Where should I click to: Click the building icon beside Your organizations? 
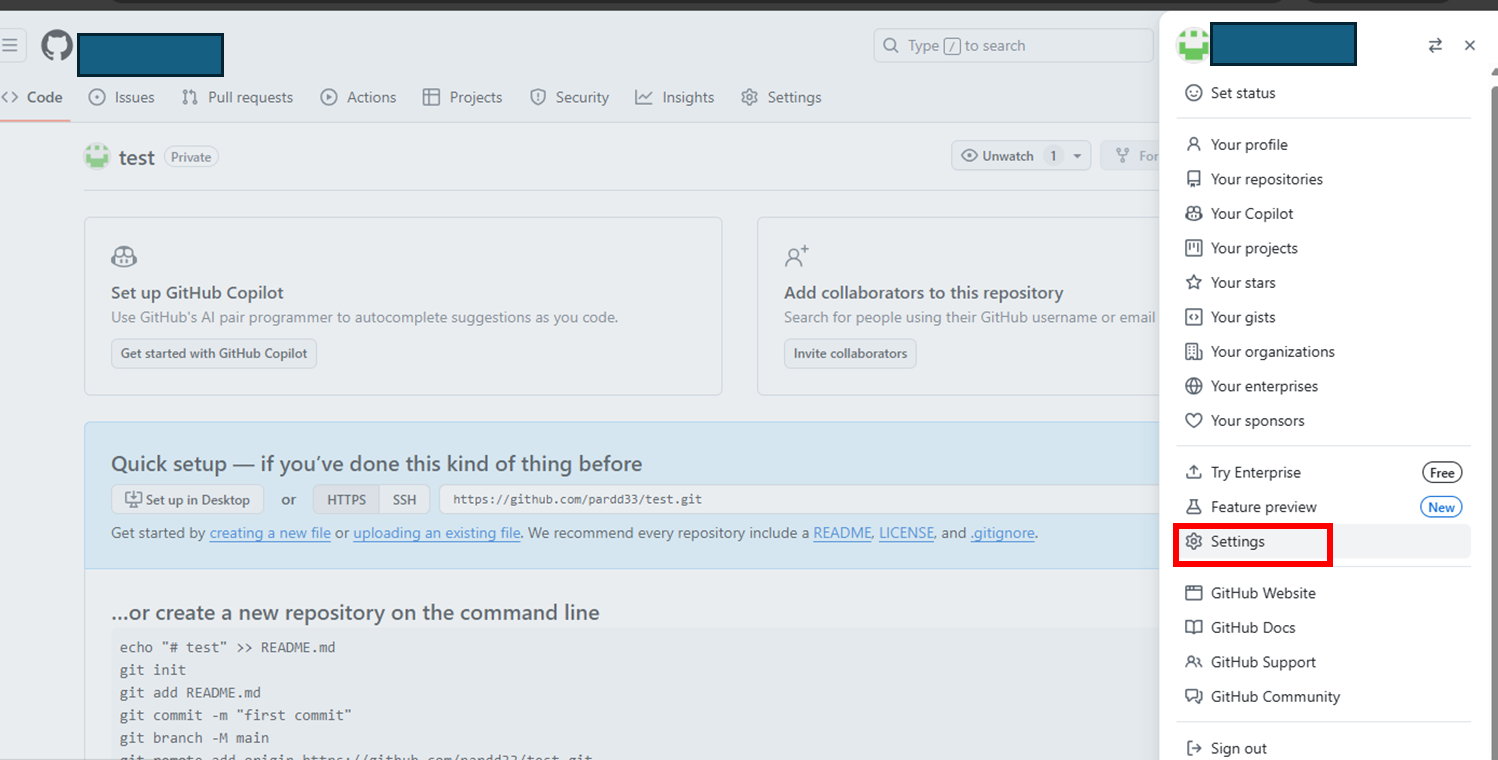[x=1193, y=352]
